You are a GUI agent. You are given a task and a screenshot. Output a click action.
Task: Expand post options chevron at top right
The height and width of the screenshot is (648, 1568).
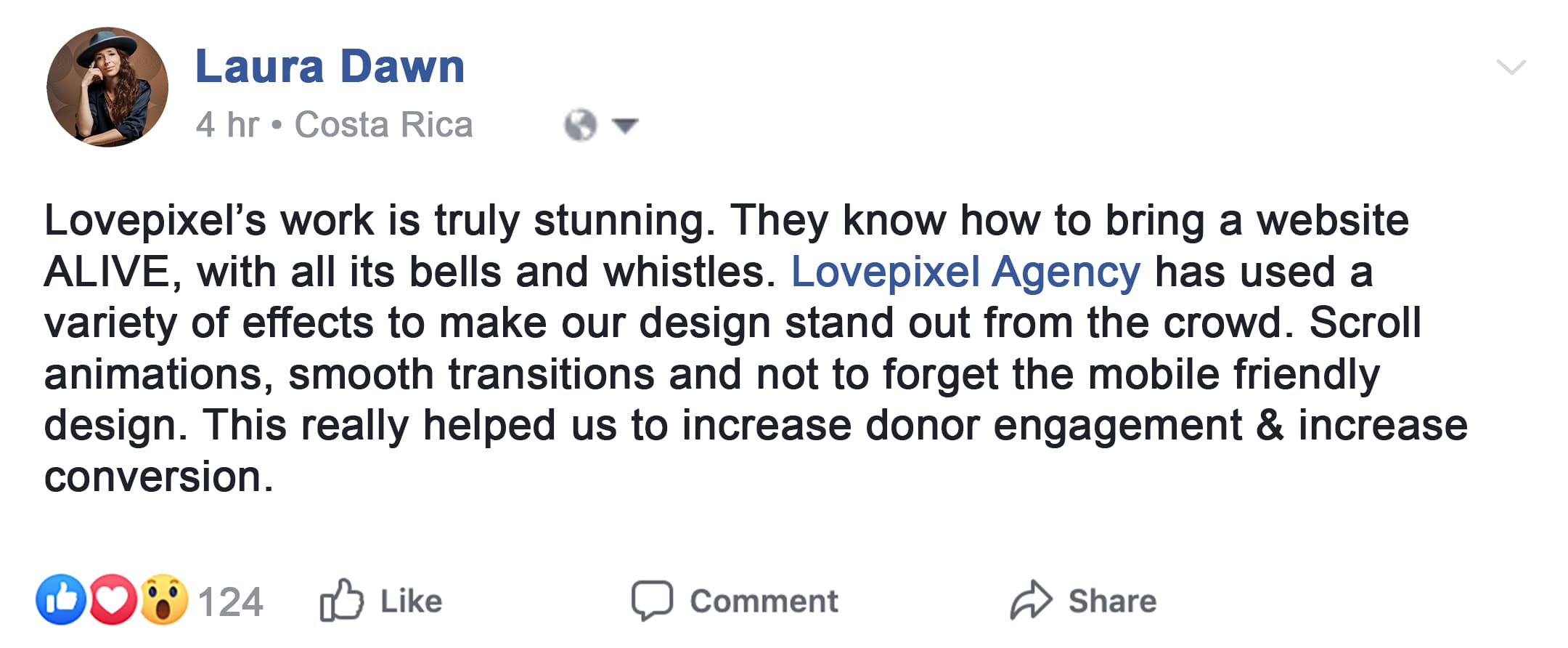tap(1511, 68)
